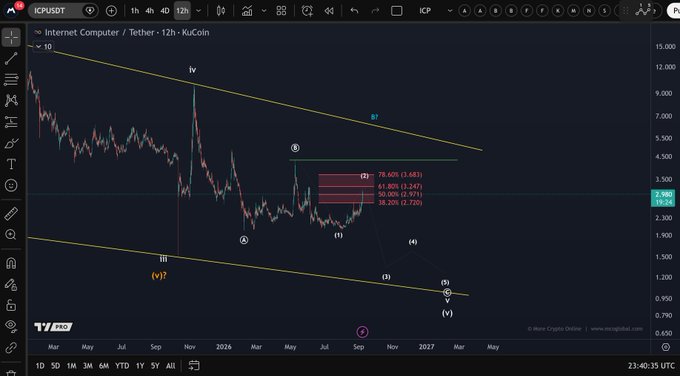Open indicator templates grid
This screenshot has width=680, height=376.
pos(281,11)
